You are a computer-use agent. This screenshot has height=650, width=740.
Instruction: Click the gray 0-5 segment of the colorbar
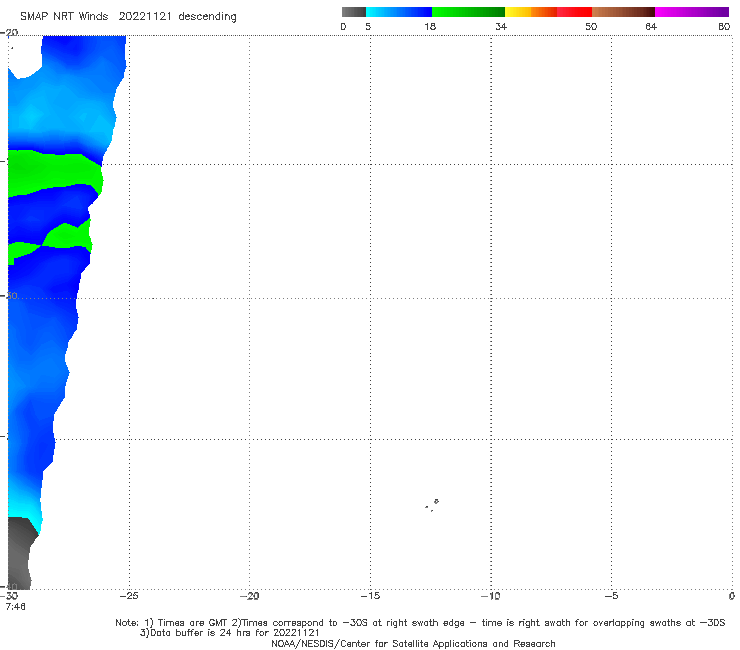point(354,12)
